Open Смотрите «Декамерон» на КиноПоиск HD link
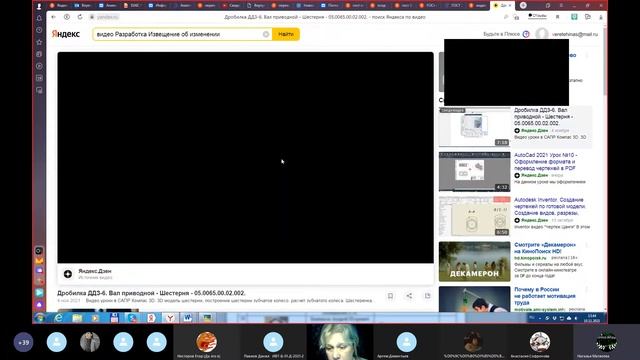This screenshot has height=360, width=640. 545,248
